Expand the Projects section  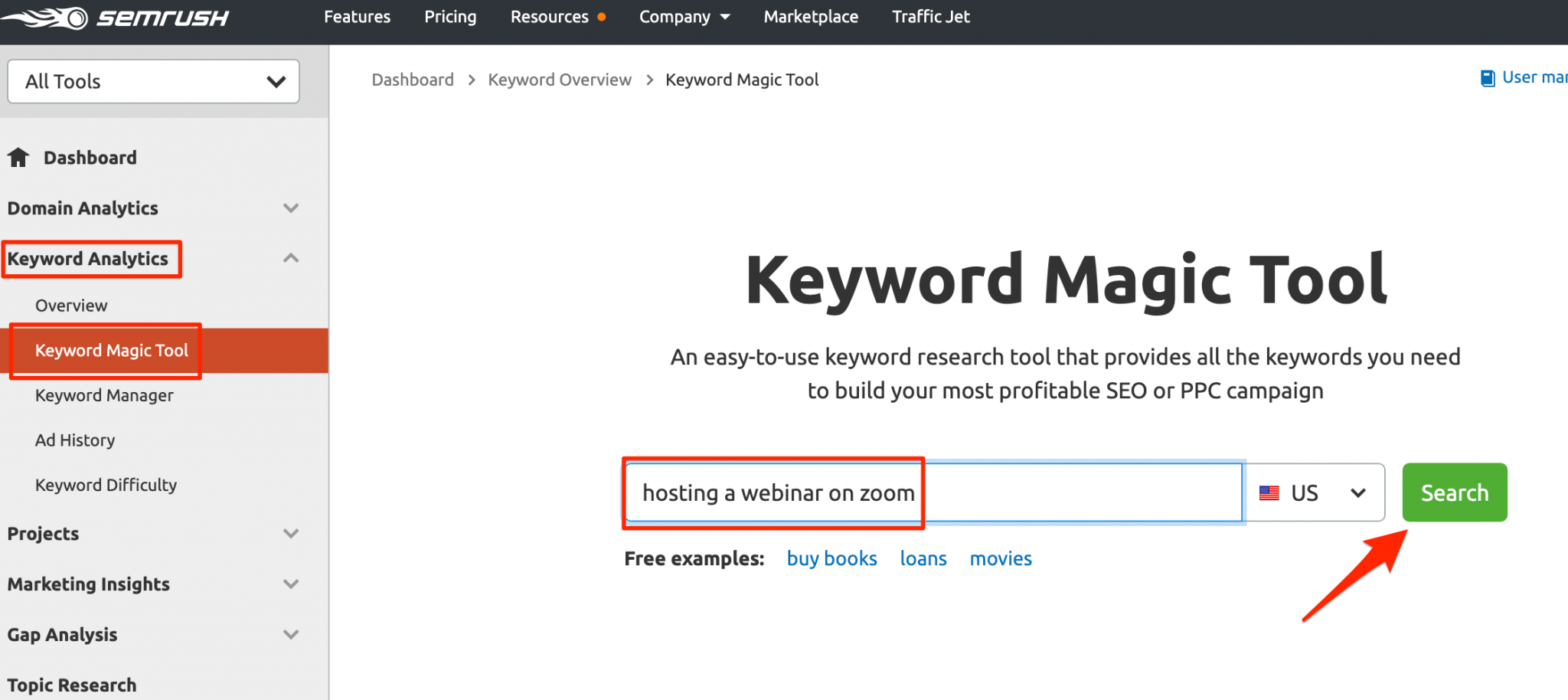tap(291, 534)
